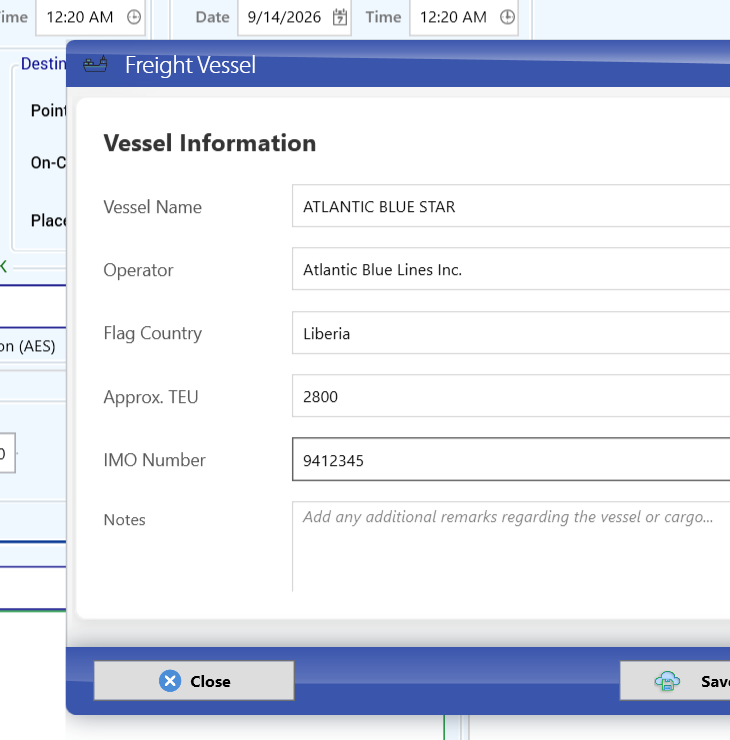Click the Vessel Name label

[152, 207]
